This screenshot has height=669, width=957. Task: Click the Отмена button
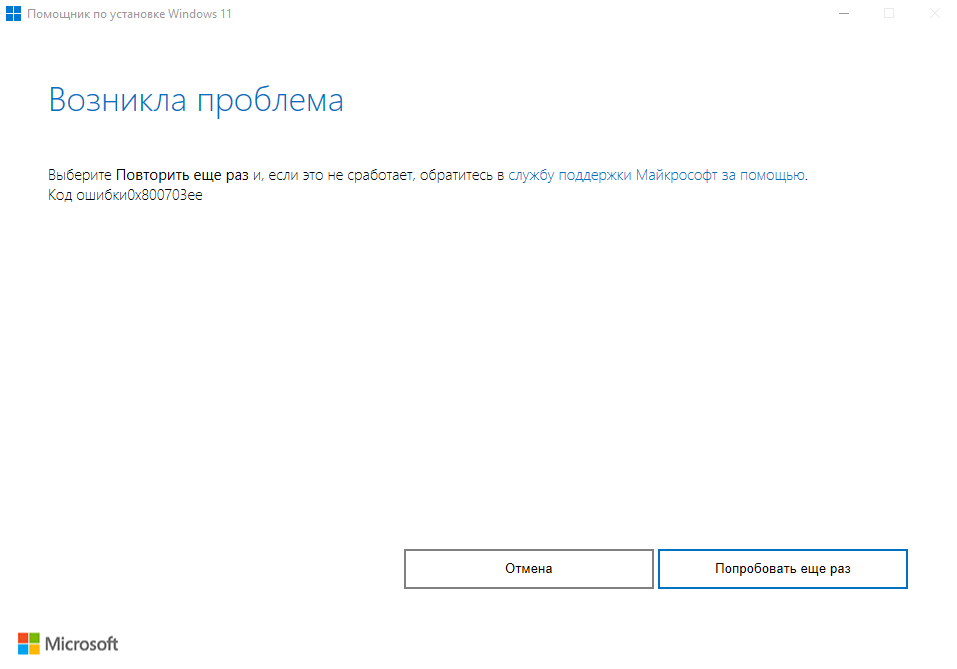tap(529, 569)
